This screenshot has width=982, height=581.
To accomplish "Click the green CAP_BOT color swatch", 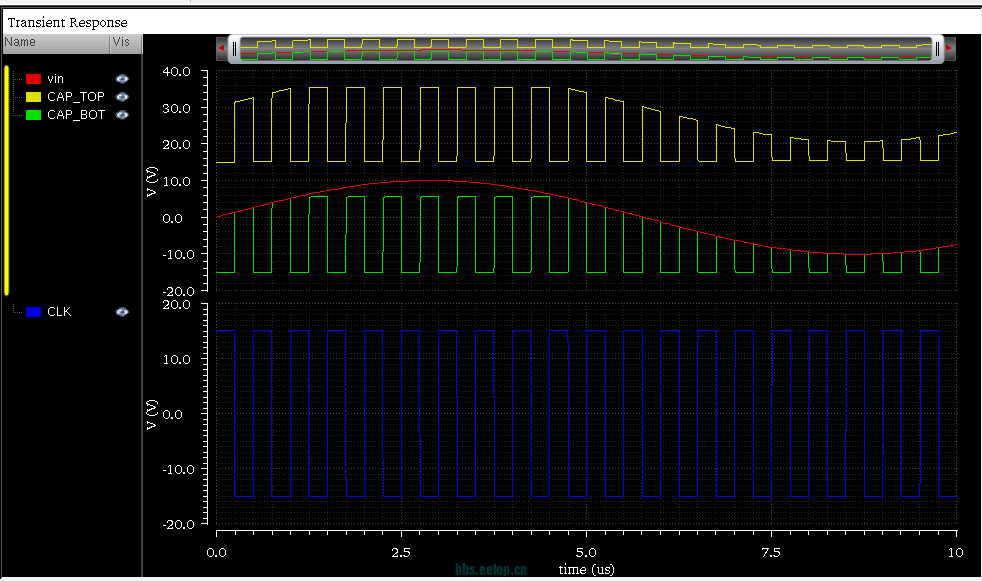I will [x=34, y=115].
